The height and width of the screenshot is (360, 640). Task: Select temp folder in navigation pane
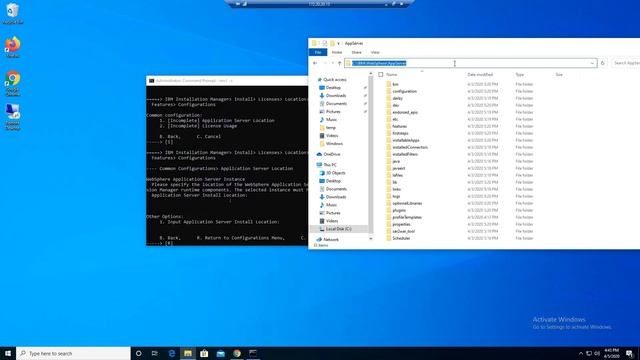tap(331, 127)
